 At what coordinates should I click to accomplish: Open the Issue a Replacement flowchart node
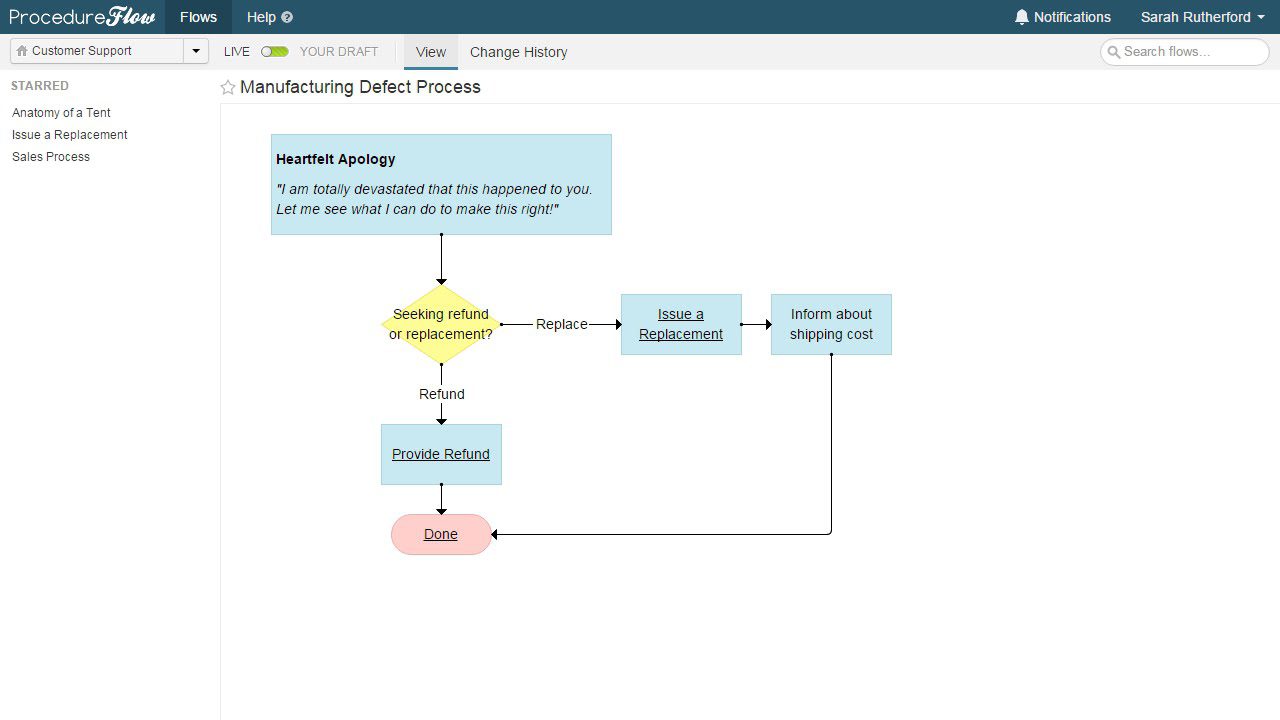coord(681,324)
